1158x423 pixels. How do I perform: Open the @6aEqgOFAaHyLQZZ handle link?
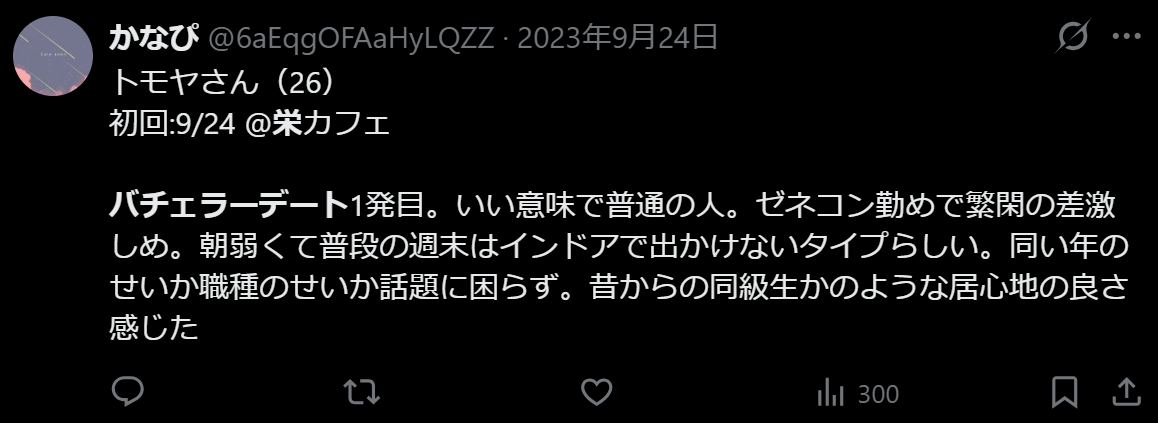point(351,38)
